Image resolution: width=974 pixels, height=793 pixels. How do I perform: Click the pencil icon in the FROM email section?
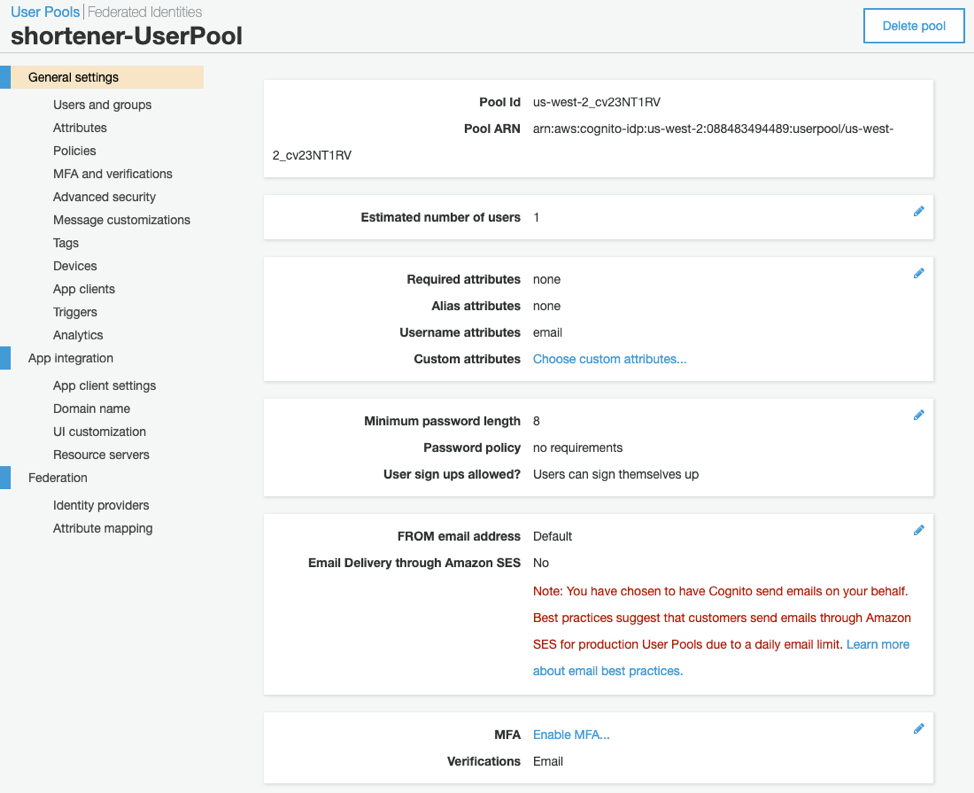pos(919,530)
